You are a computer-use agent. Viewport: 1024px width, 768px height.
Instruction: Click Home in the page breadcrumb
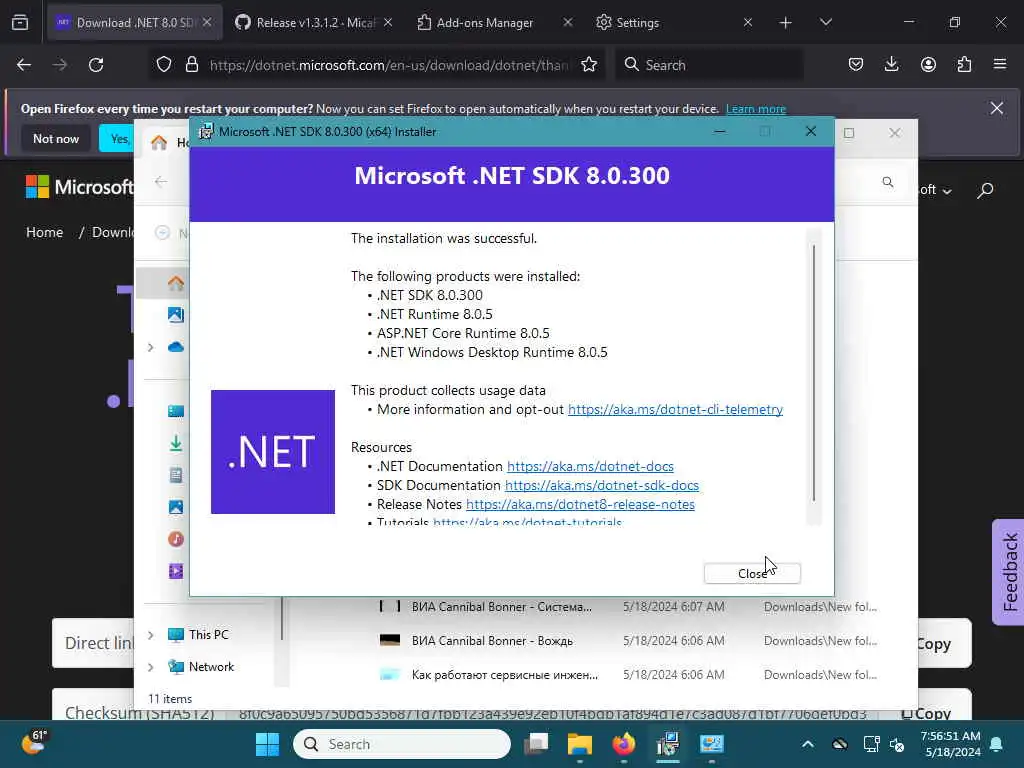pos(44,232)
